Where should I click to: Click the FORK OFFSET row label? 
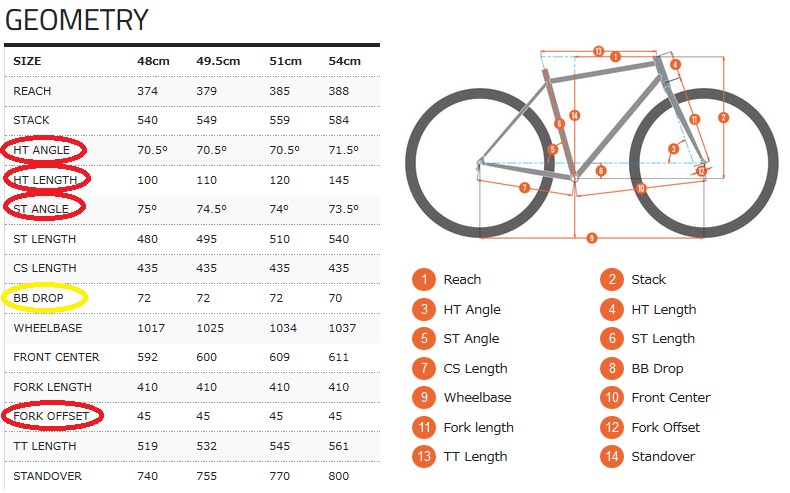tap(51, 416)
